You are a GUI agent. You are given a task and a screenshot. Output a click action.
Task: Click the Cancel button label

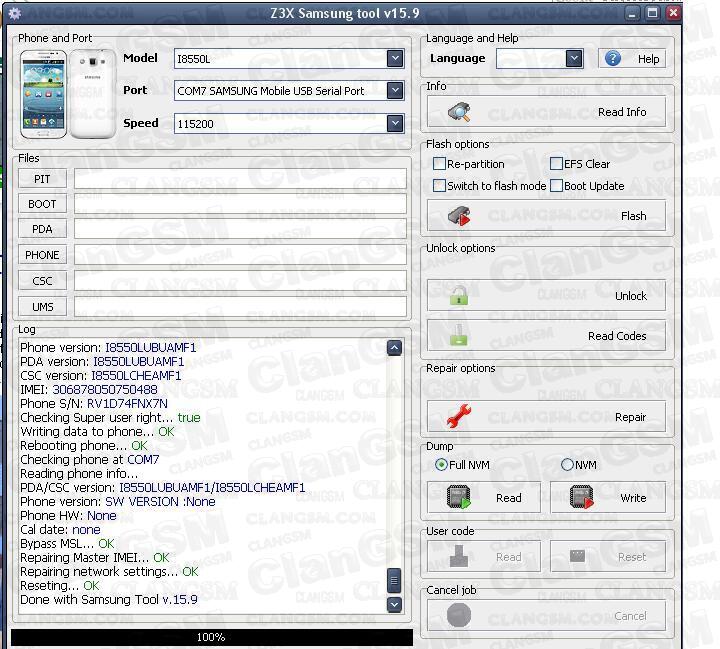point(630,616)
